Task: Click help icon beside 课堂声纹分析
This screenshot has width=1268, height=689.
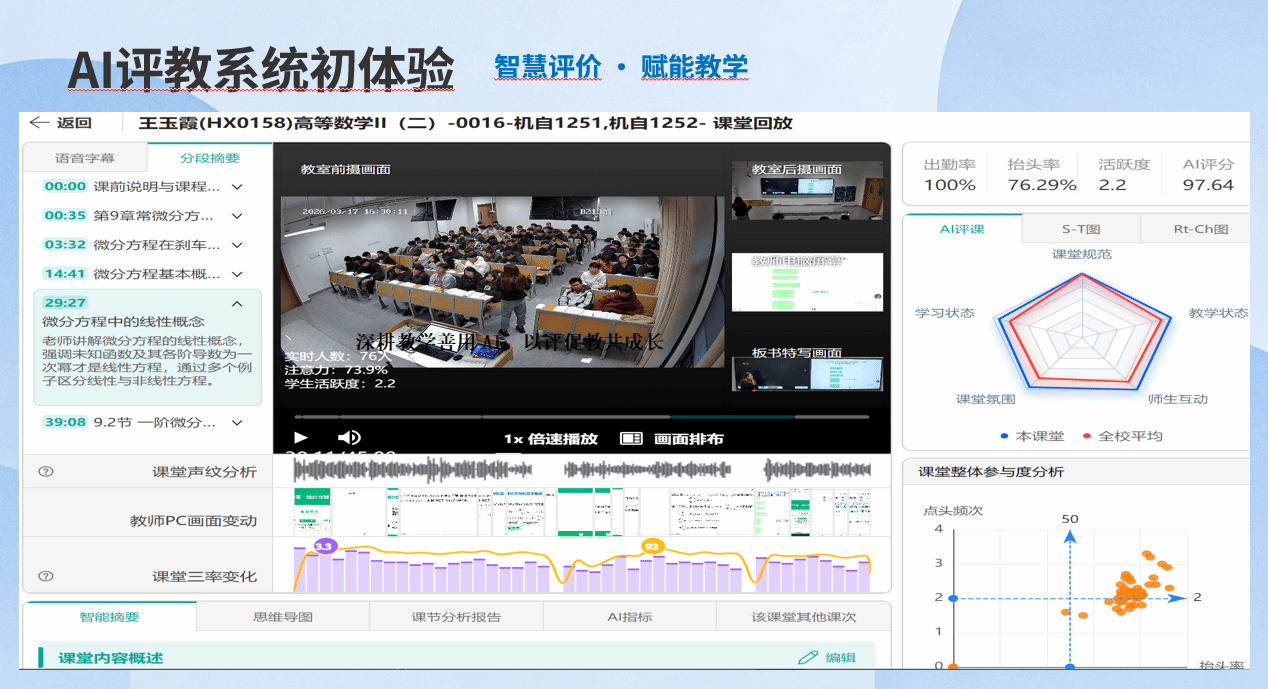Action: (45, 472)
